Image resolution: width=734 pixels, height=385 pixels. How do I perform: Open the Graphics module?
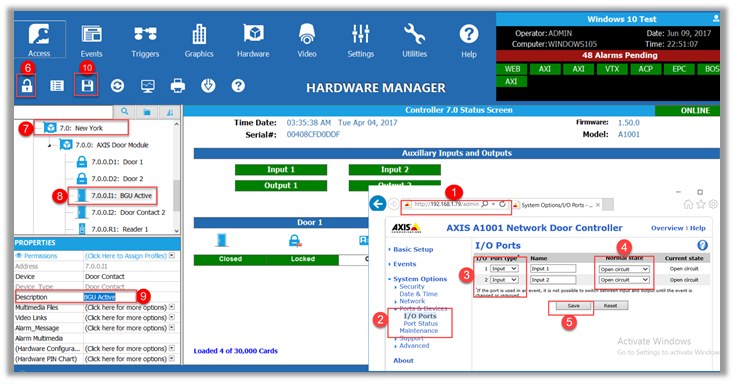199,40
